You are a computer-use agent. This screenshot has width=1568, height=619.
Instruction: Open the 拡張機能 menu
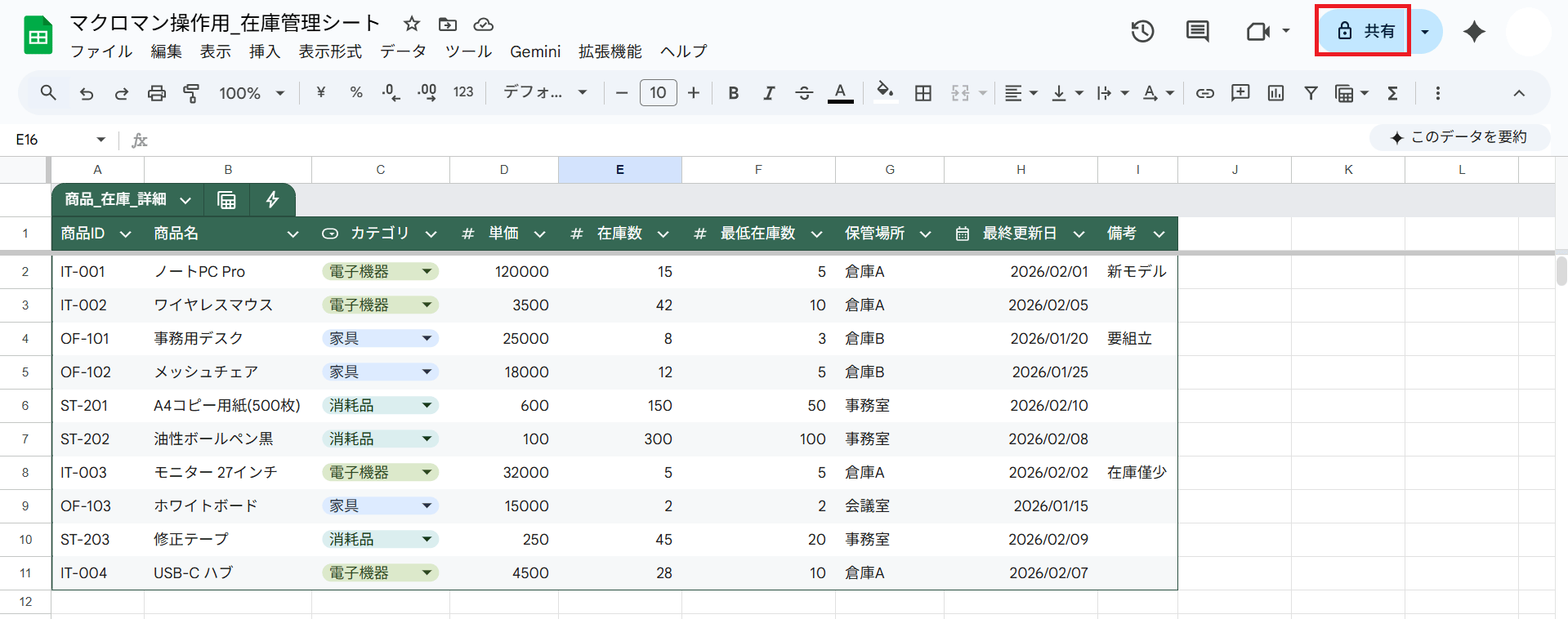click(610, 51)
